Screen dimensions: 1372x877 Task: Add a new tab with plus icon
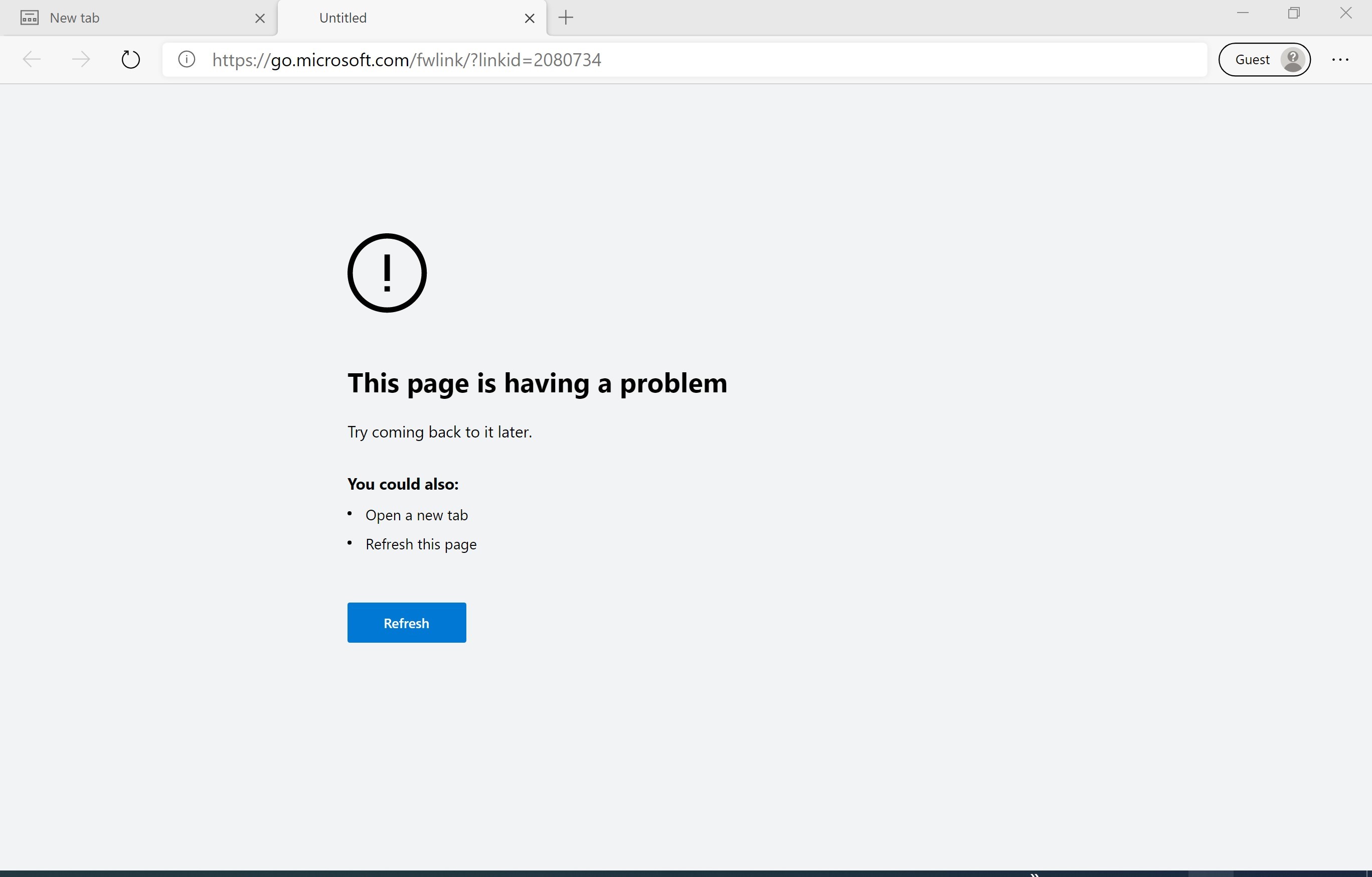click(566, 18)
